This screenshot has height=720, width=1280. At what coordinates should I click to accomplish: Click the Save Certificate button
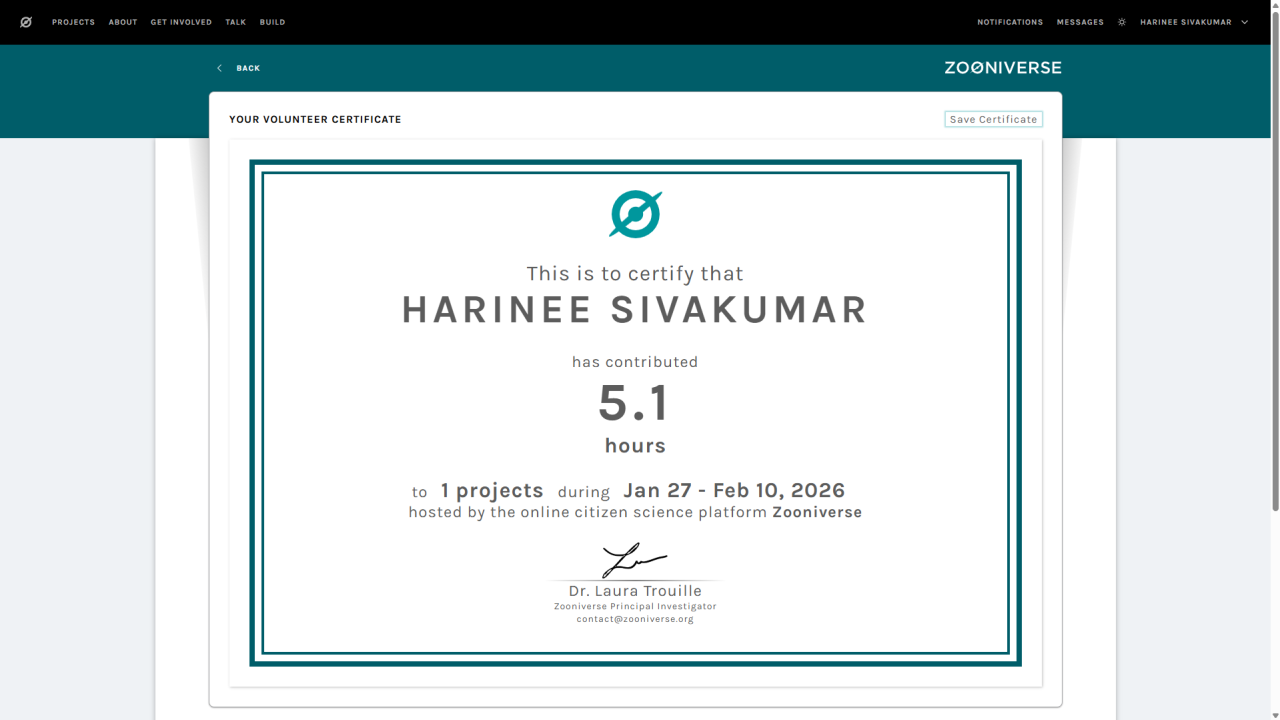point(993,119)
